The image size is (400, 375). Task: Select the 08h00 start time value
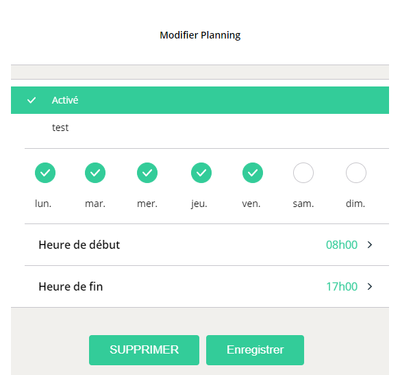pos(342,245)
